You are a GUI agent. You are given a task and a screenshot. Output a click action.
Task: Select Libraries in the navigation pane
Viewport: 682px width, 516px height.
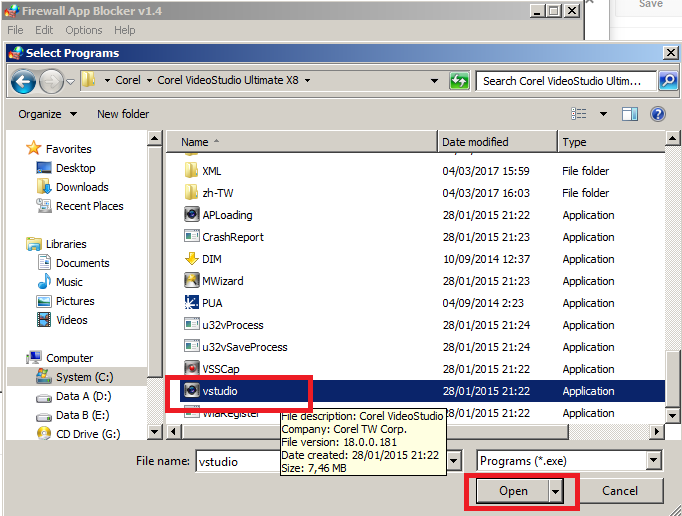(57, 244)
